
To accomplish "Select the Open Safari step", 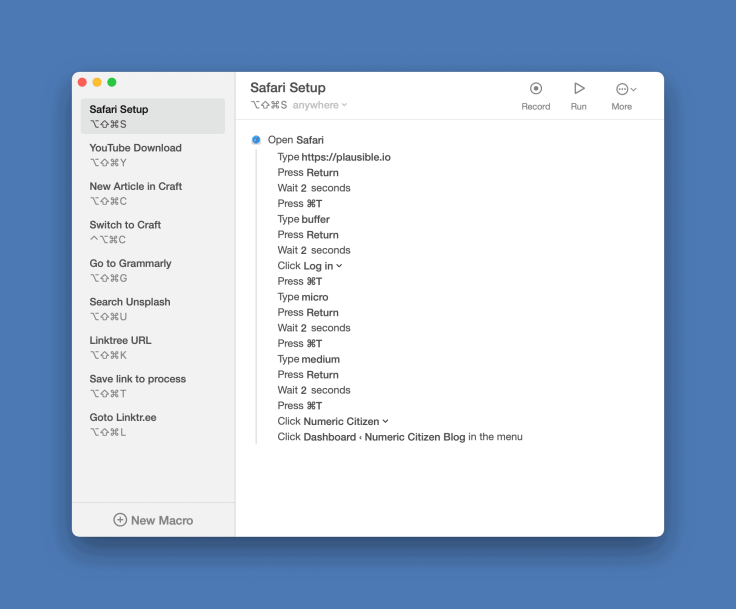I will click(x=295, y=140).
